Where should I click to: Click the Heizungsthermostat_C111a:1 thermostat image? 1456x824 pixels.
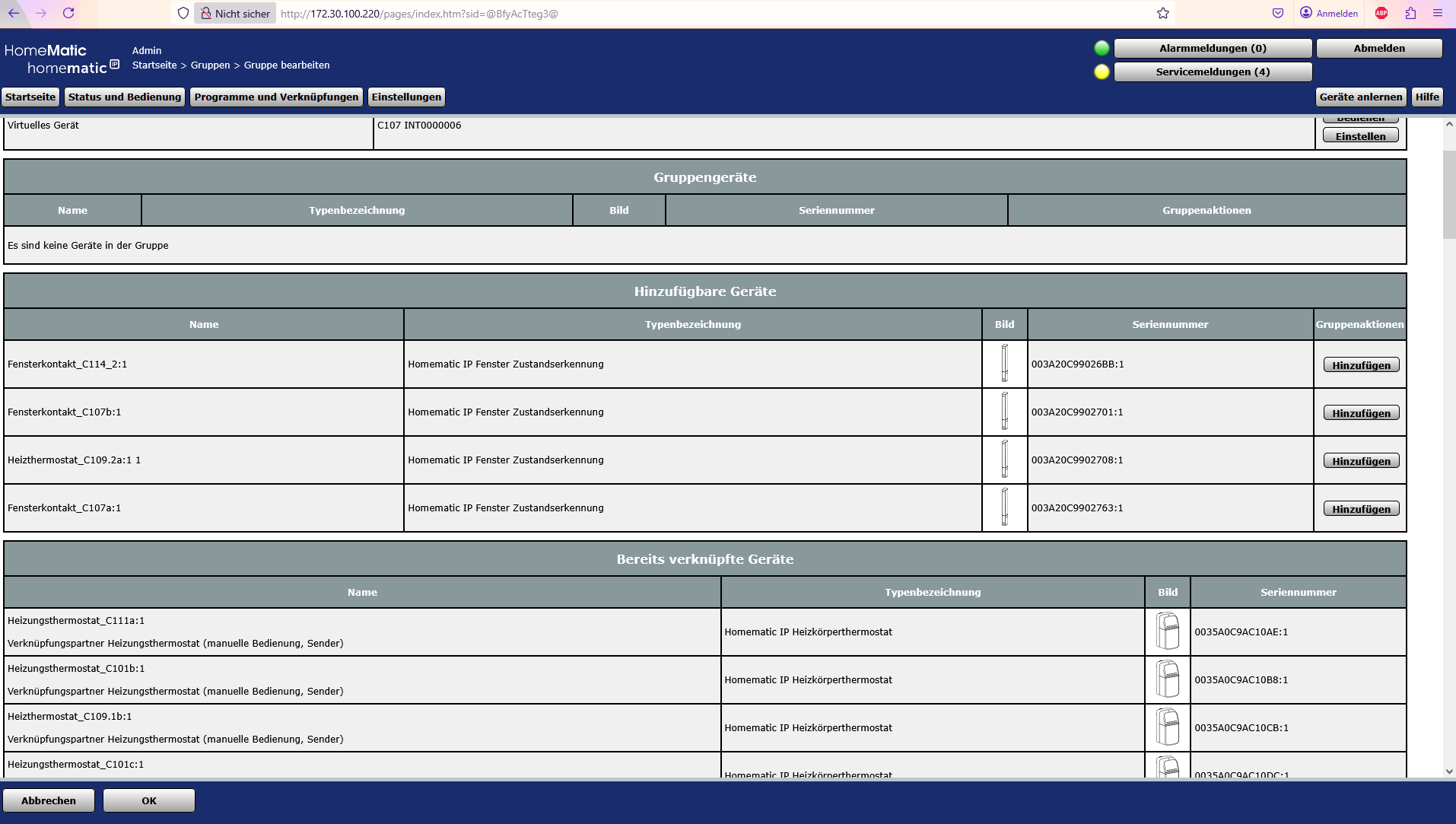(1167, 632)
